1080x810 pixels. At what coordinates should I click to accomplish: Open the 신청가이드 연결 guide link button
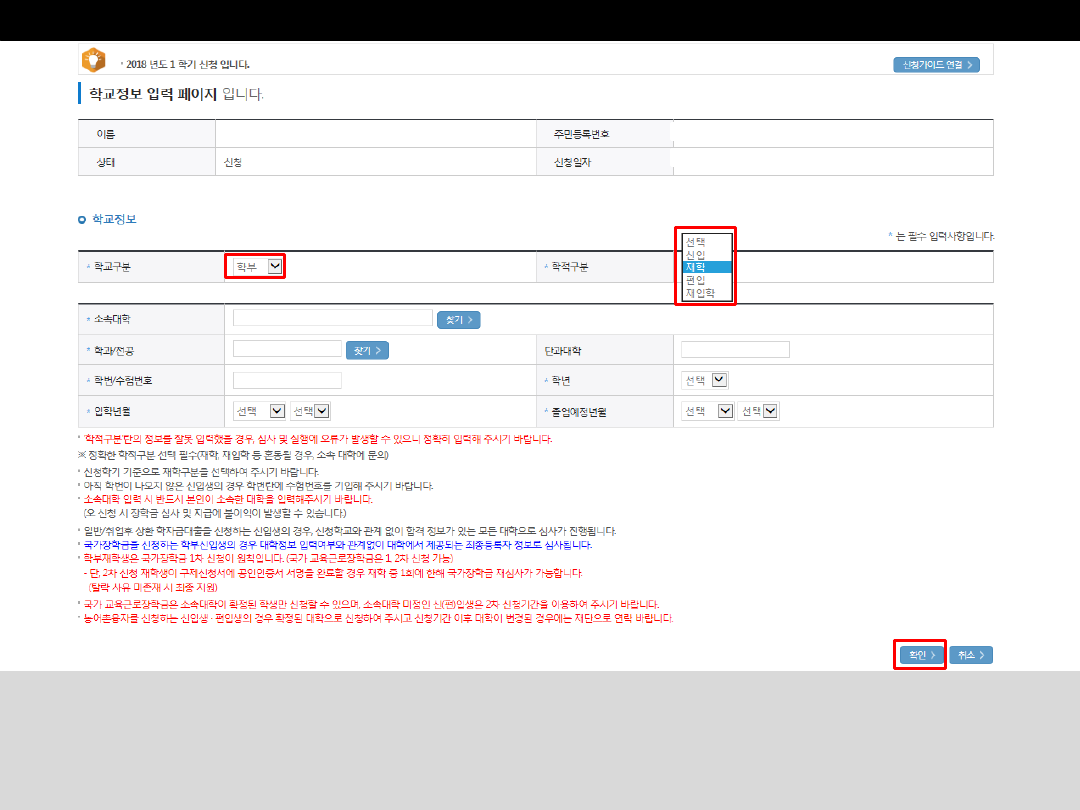click(x=936, y=65)
